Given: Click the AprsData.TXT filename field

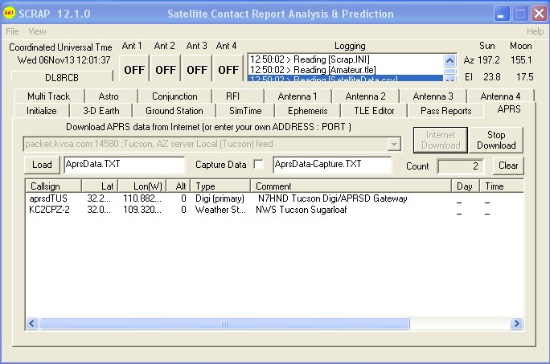Looking at the screenshot, I should pos(124,164).
